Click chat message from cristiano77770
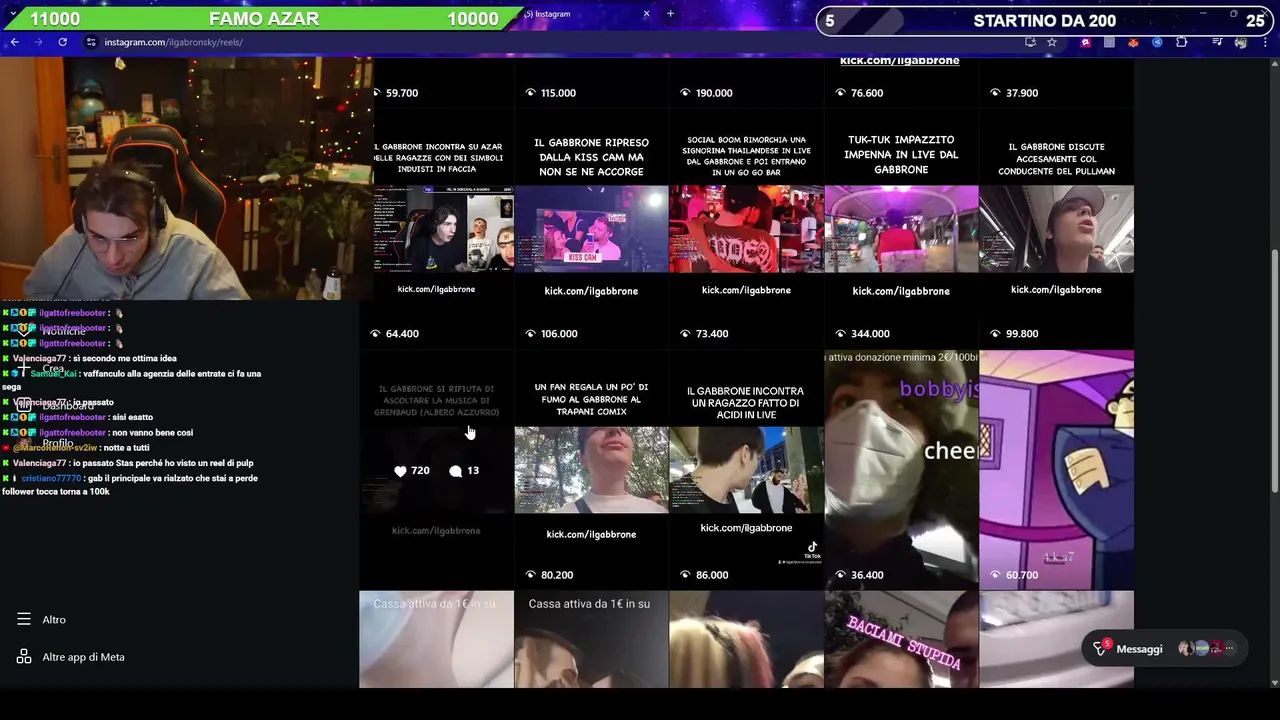1280x720 pixels. (x=130, y=485)
